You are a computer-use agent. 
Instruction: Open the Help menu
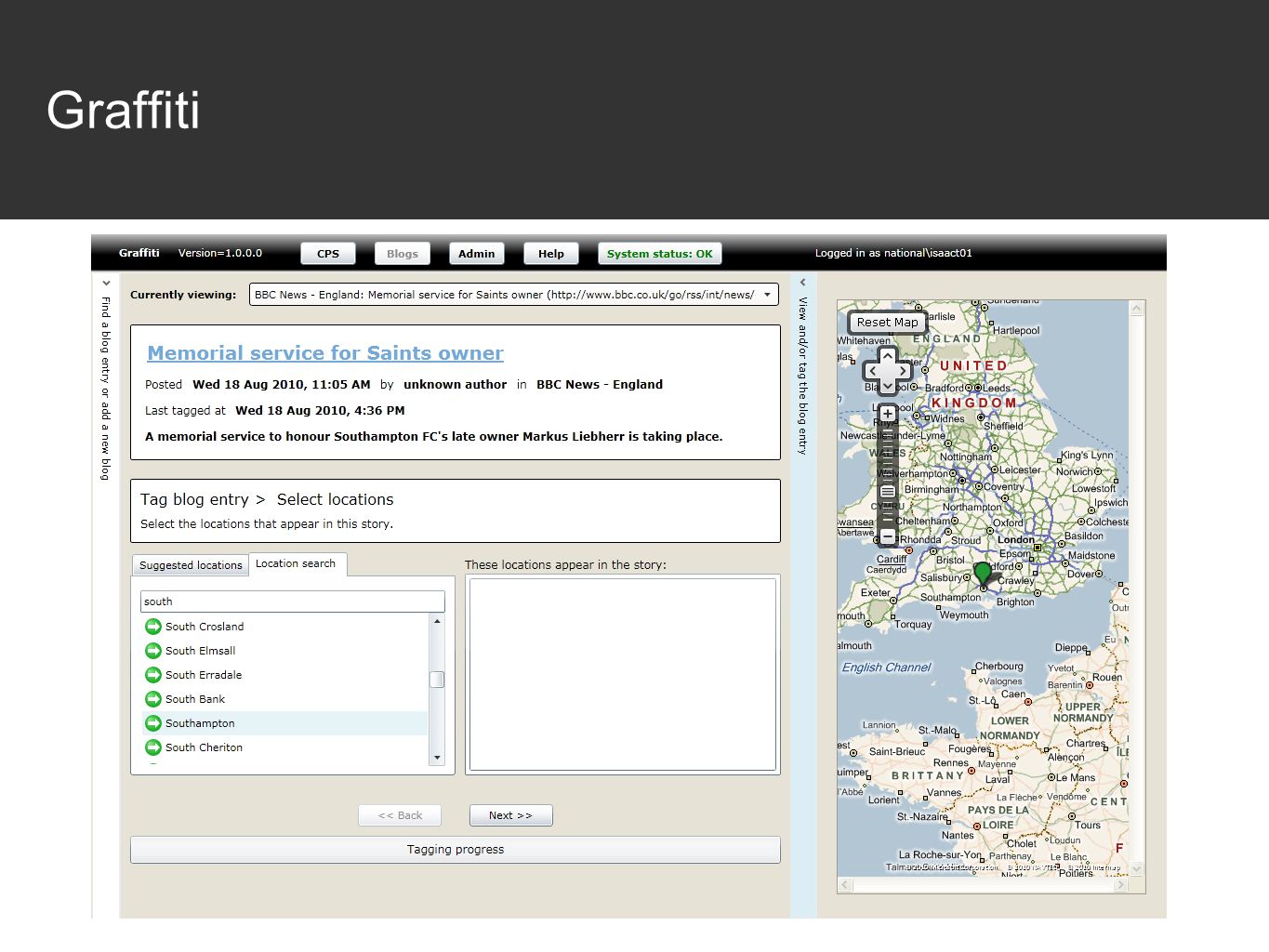tap(551, 254)
